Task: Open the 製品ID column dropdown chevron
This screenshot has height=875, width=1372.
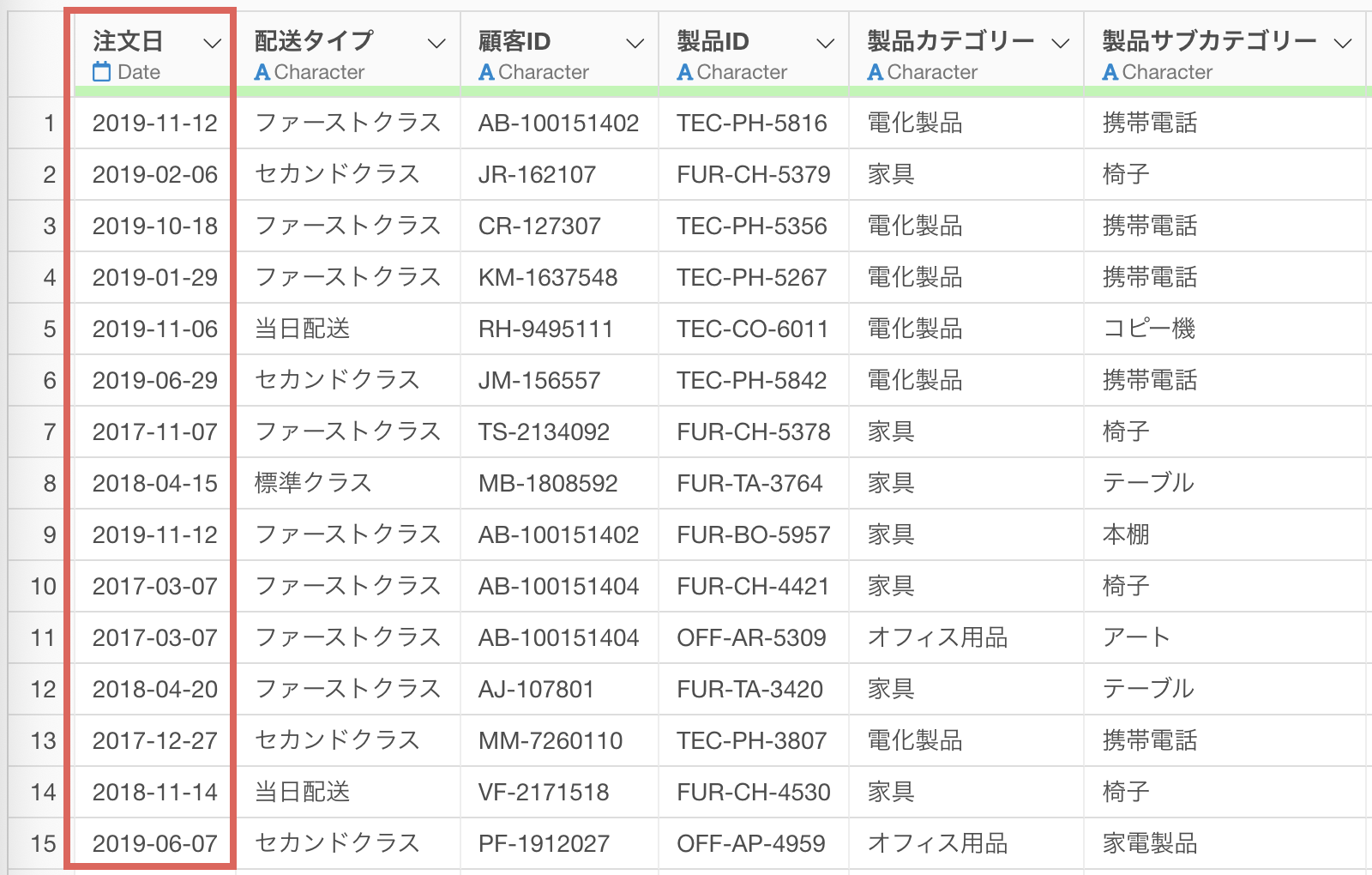Action: pyautogui.click(x=825, y=43)
